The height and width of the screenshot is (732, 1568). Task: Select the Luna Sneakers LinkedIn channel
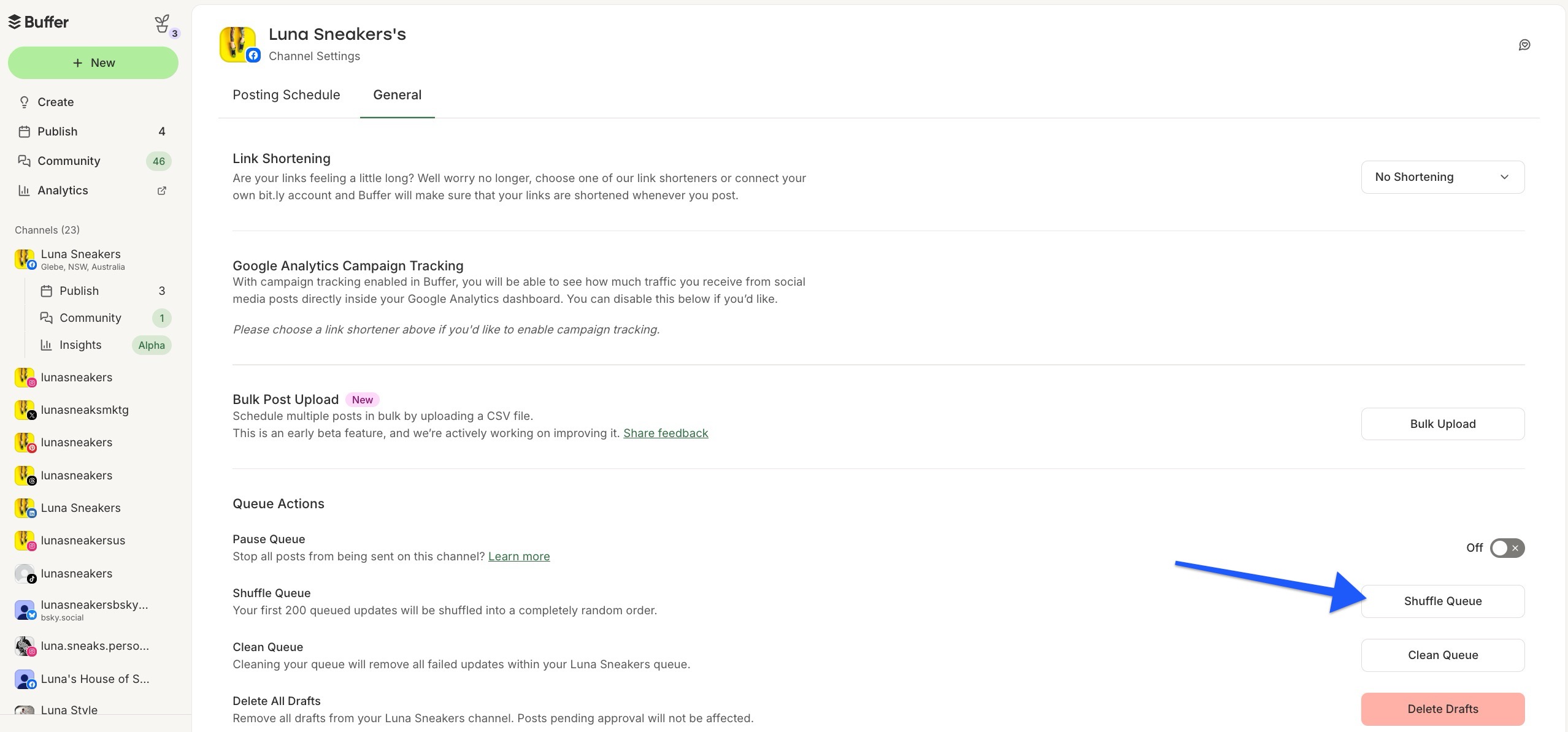click(80, 508)
